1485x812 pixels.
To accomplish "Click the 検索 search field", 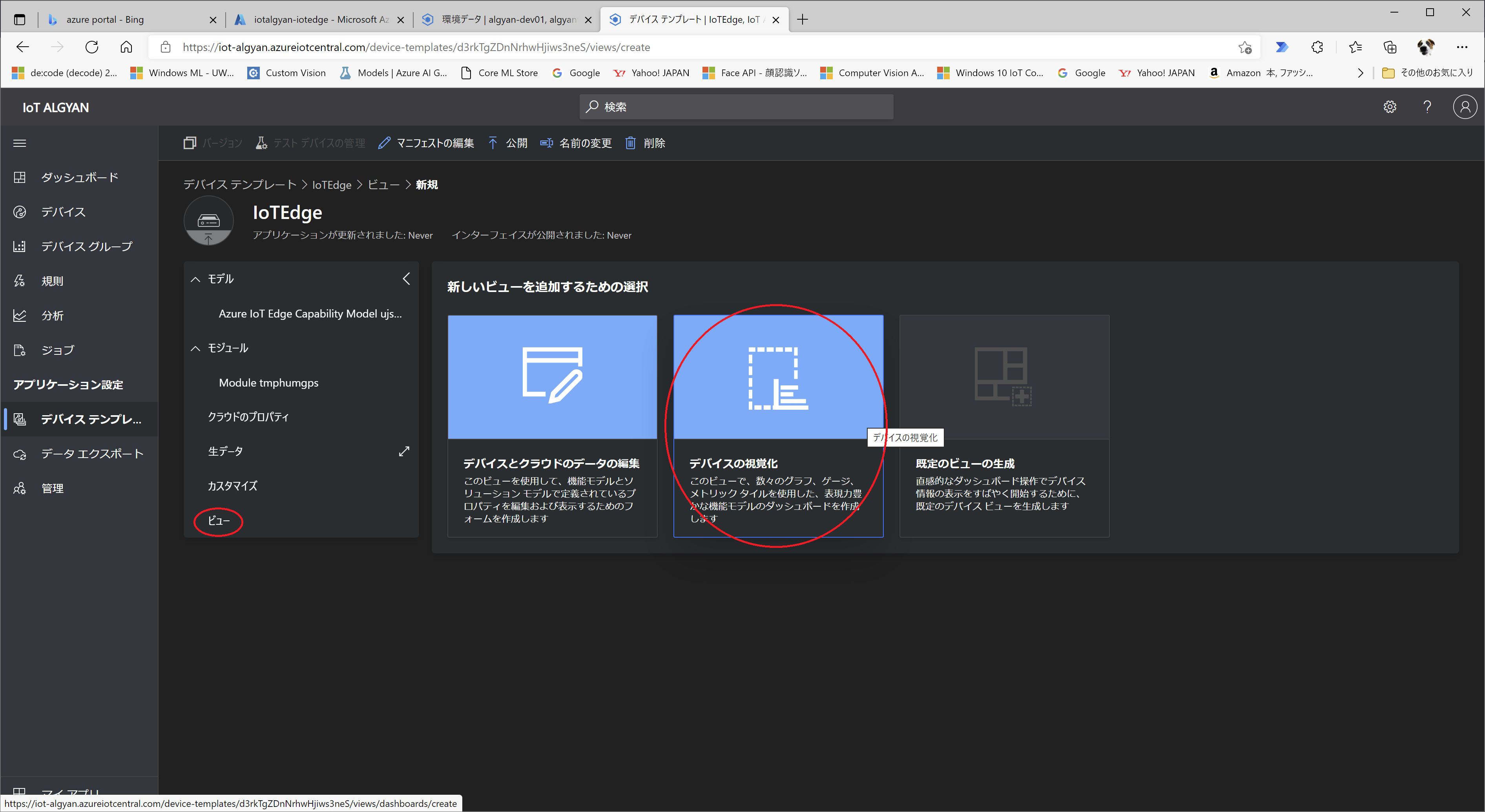I will coord(736,107).
